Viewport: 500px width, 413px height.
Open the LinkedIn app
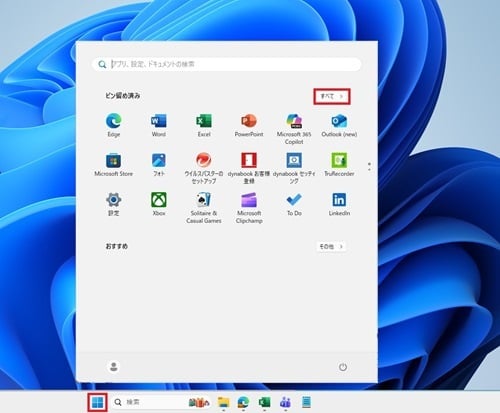coord(339,204)
